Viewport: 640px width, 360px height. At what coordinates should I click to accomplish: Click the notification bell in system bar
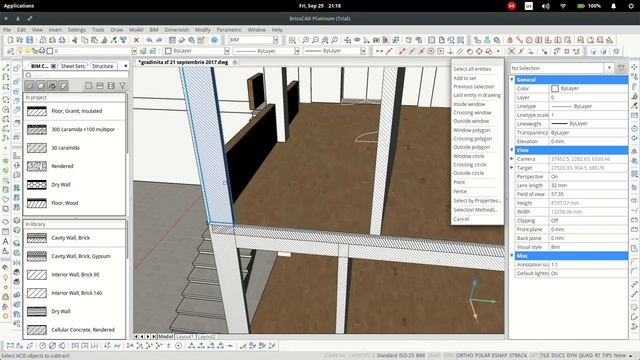(613, 6)
